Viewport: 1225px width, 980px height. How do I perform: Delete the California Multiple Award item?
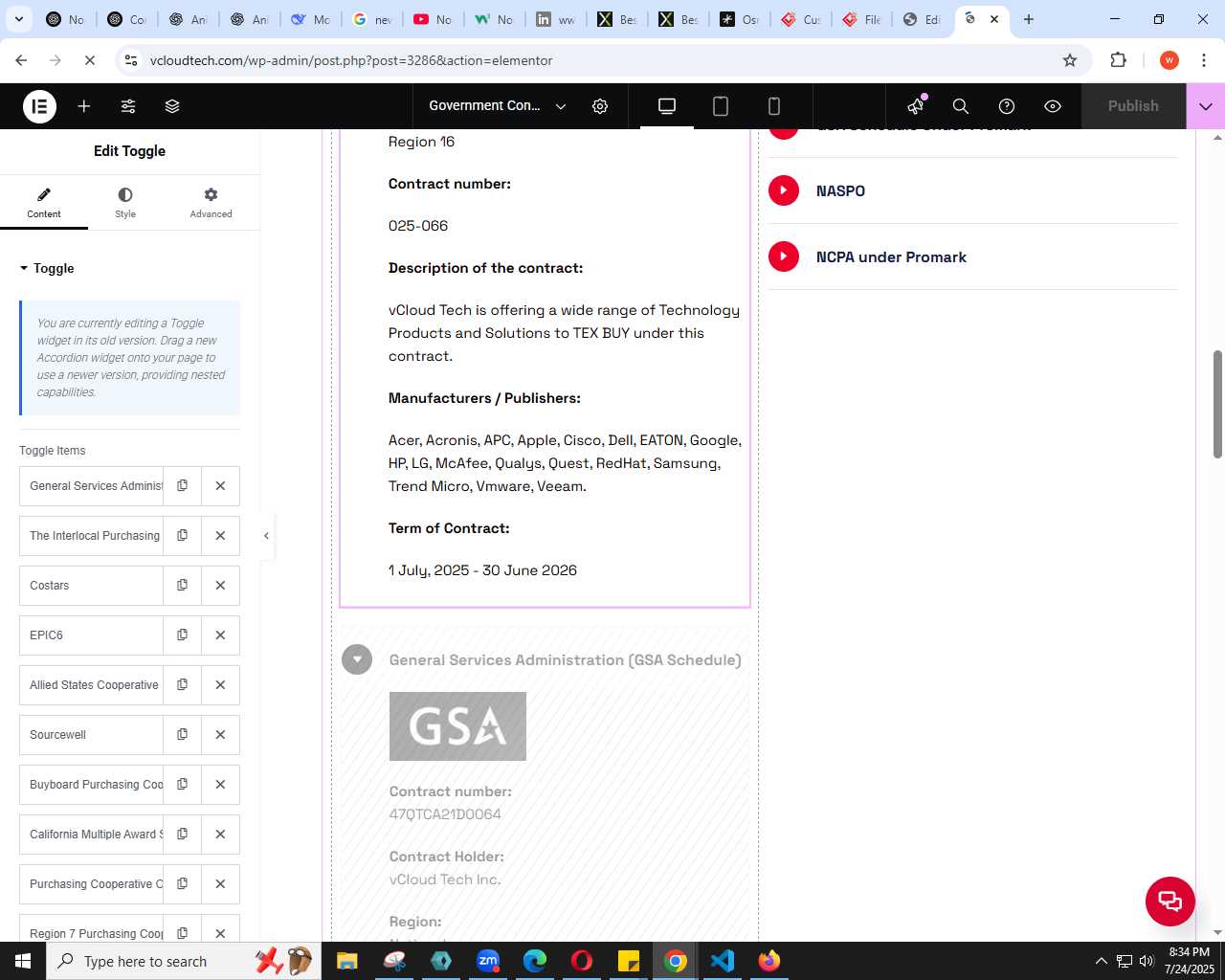click(220, 835)
